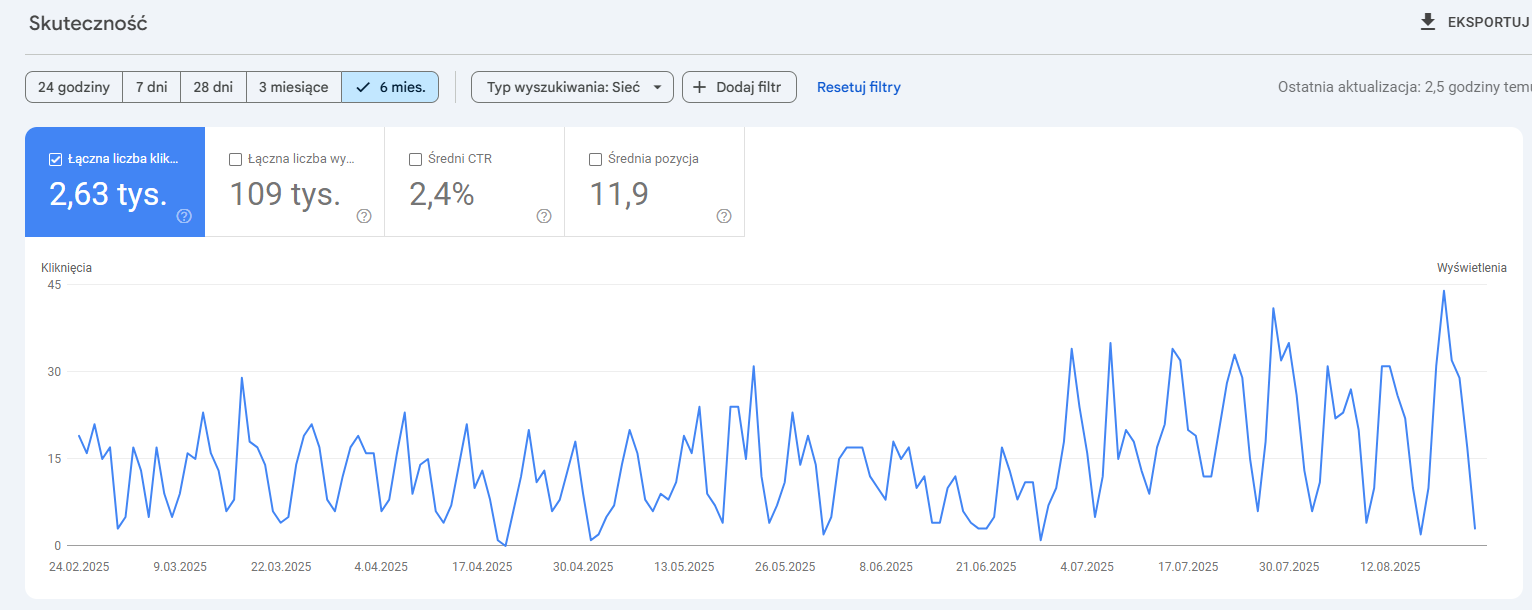This screenshot has height=610, width=1532.
Task: Click plus icon in Dodaj filtr
Action: coord(700,87)
